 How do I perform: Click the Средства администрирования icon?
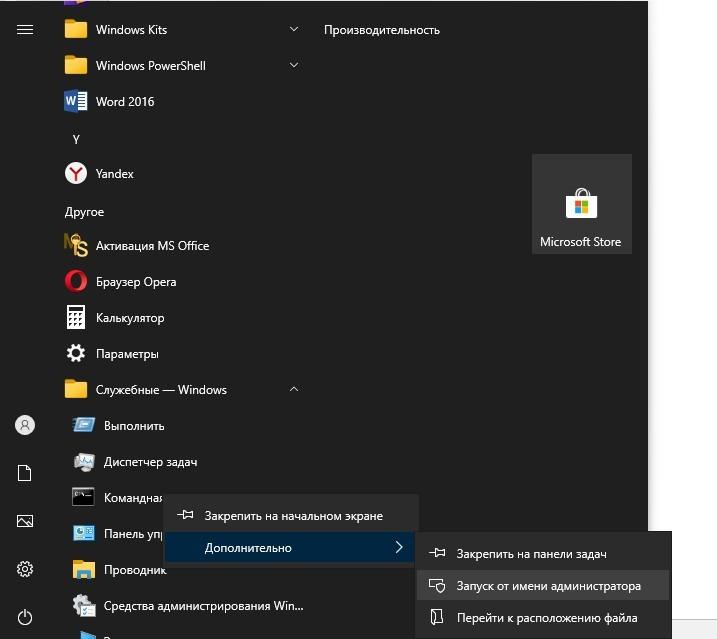84,605
